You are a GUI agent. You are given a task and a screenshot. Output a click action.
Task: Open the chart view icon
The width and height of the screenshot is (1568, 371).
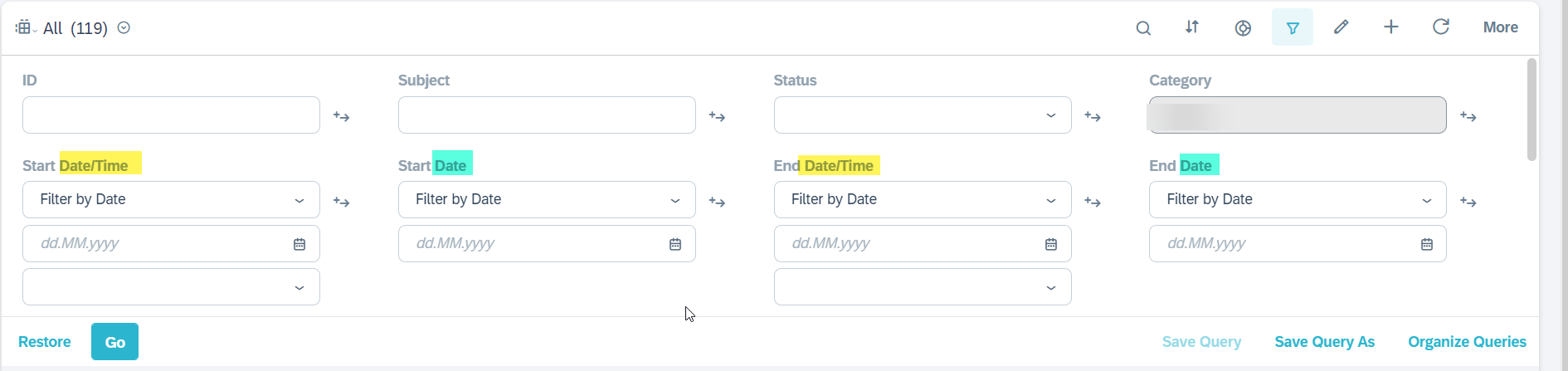pos(1243,28)
